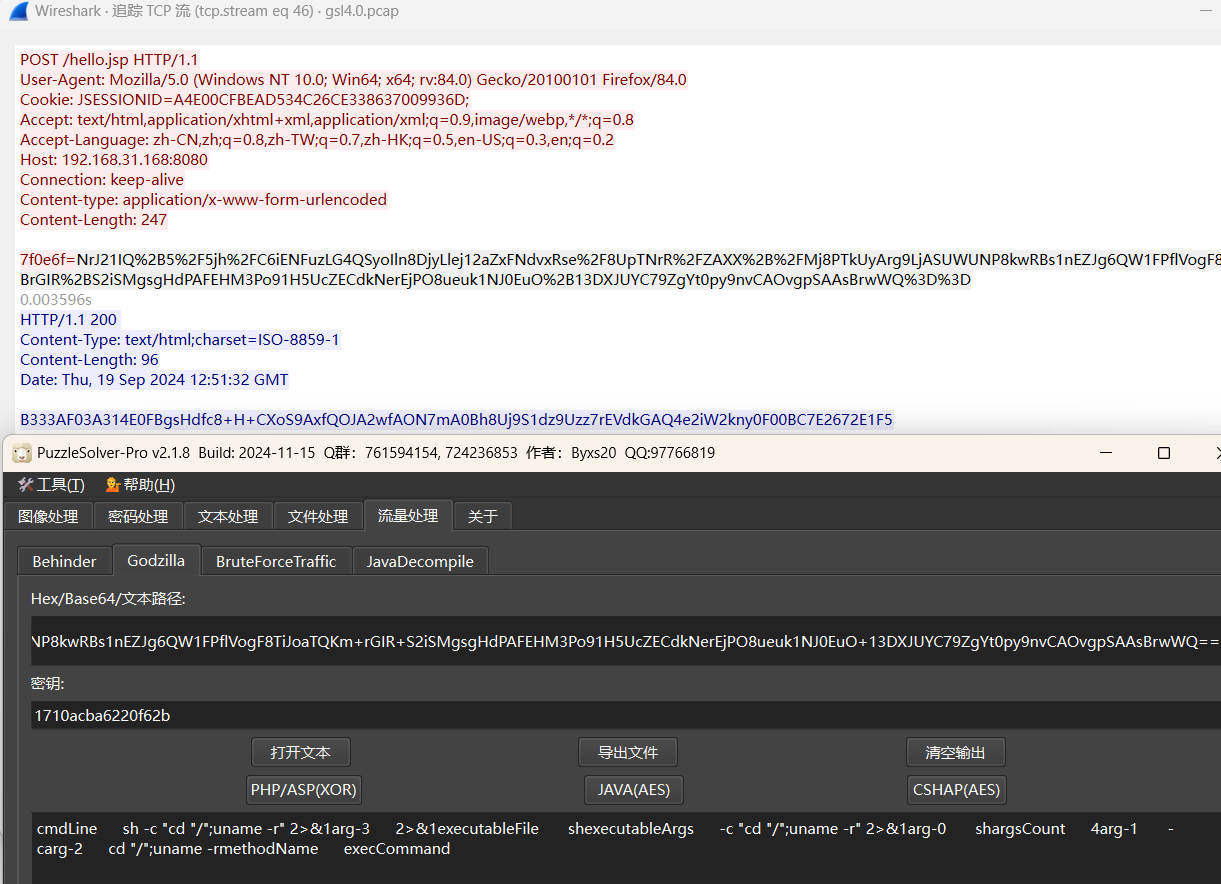Decrypt using the CSHAP(AES) button

(956, 789)
